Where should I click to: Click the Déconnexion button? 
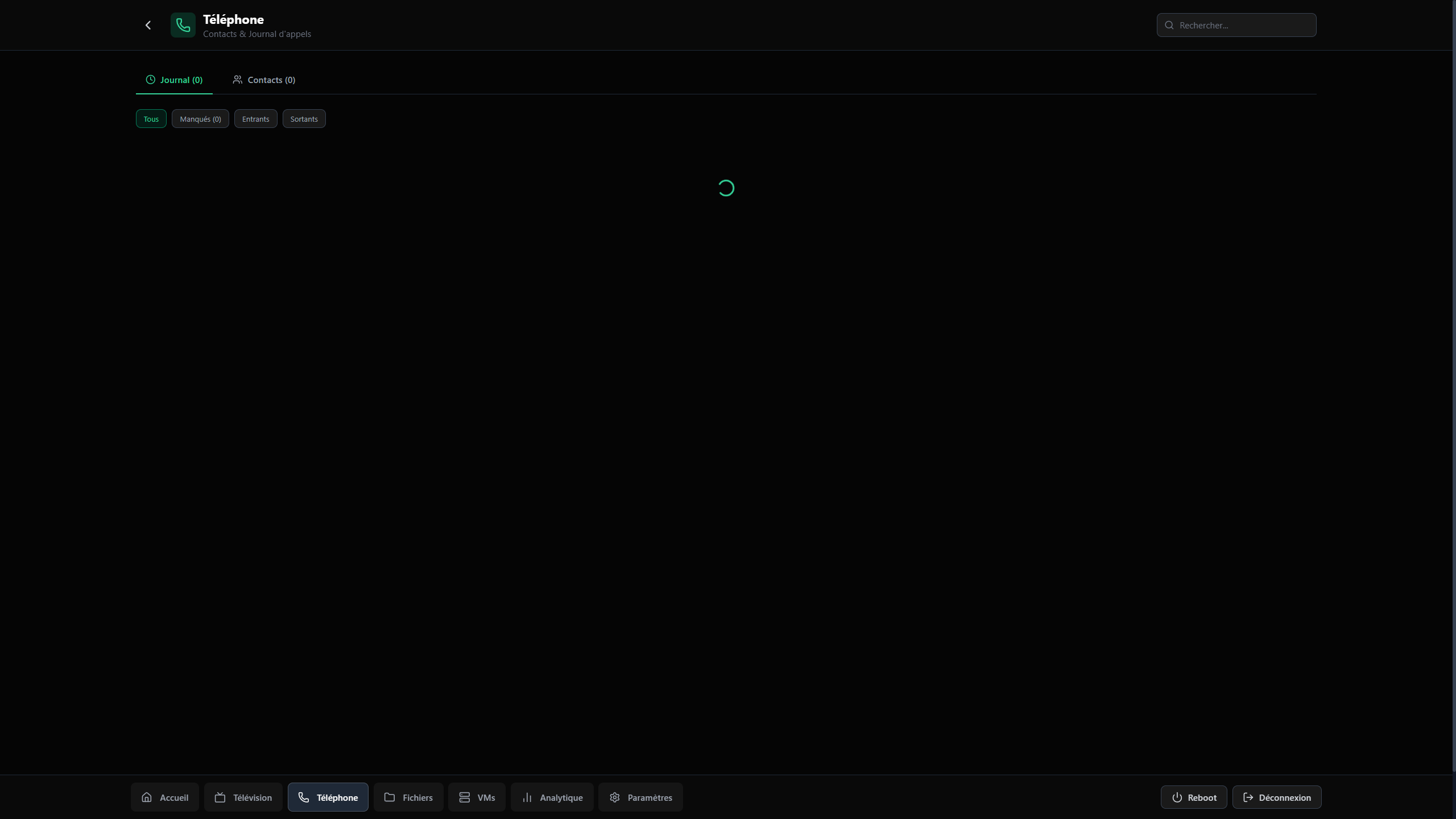coord(1277,797)
